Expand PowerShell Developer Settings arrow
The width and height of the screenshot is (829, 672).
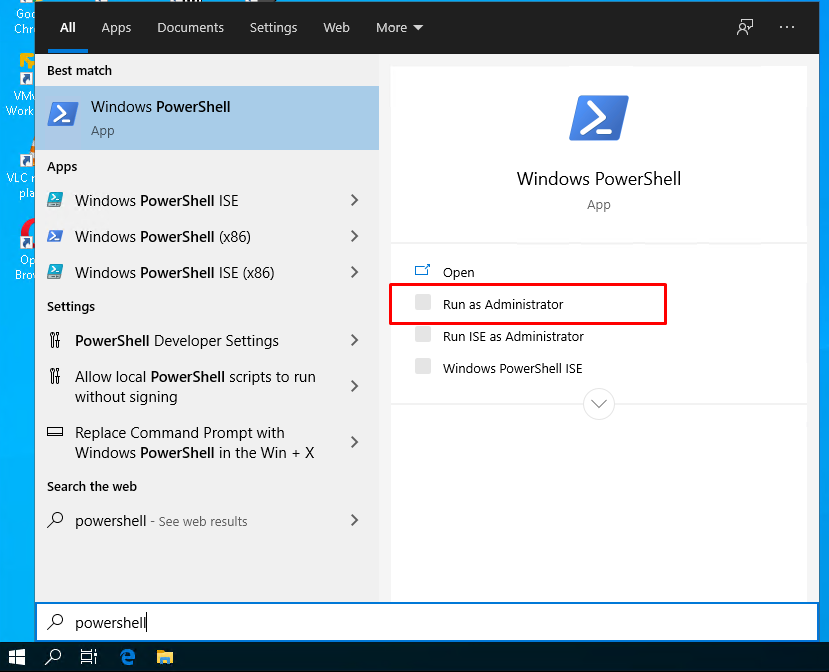pyautogui.click(x=355, y=340)
